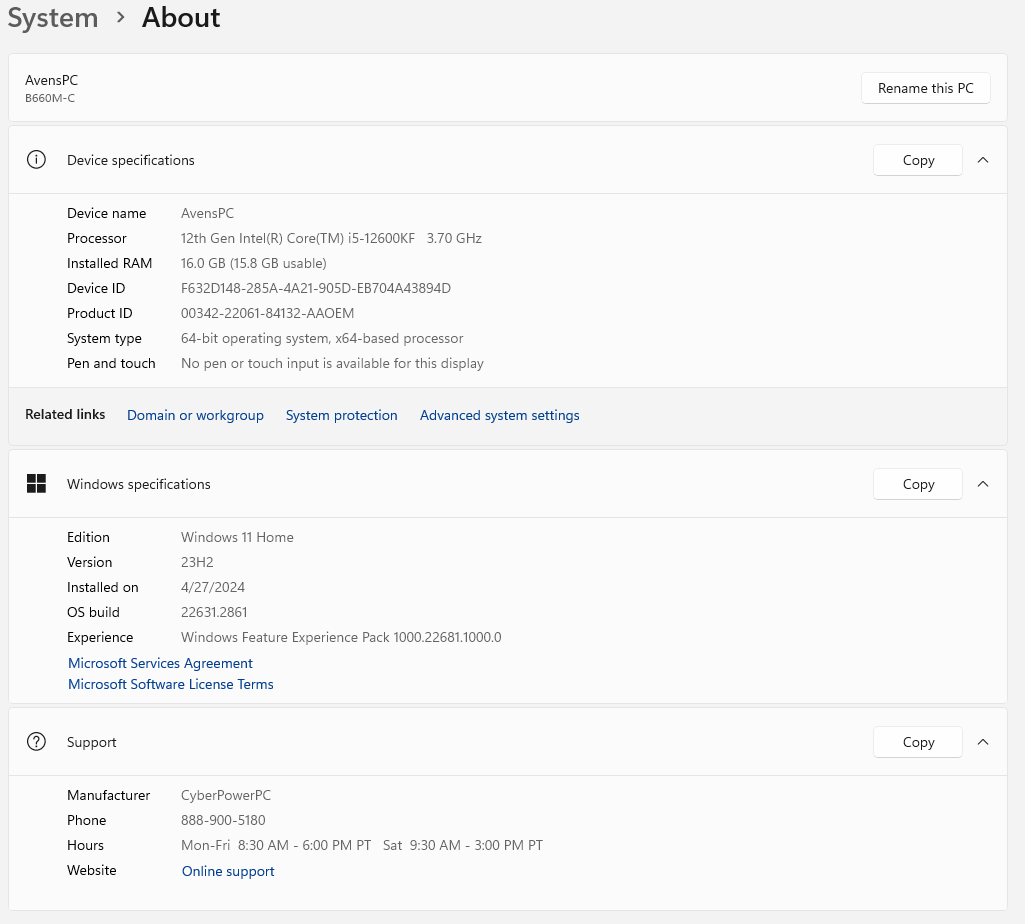This screenshot has width=1025, height=924.
Task: Click the Support question mark icon
Action: click(x=37, y=742)
